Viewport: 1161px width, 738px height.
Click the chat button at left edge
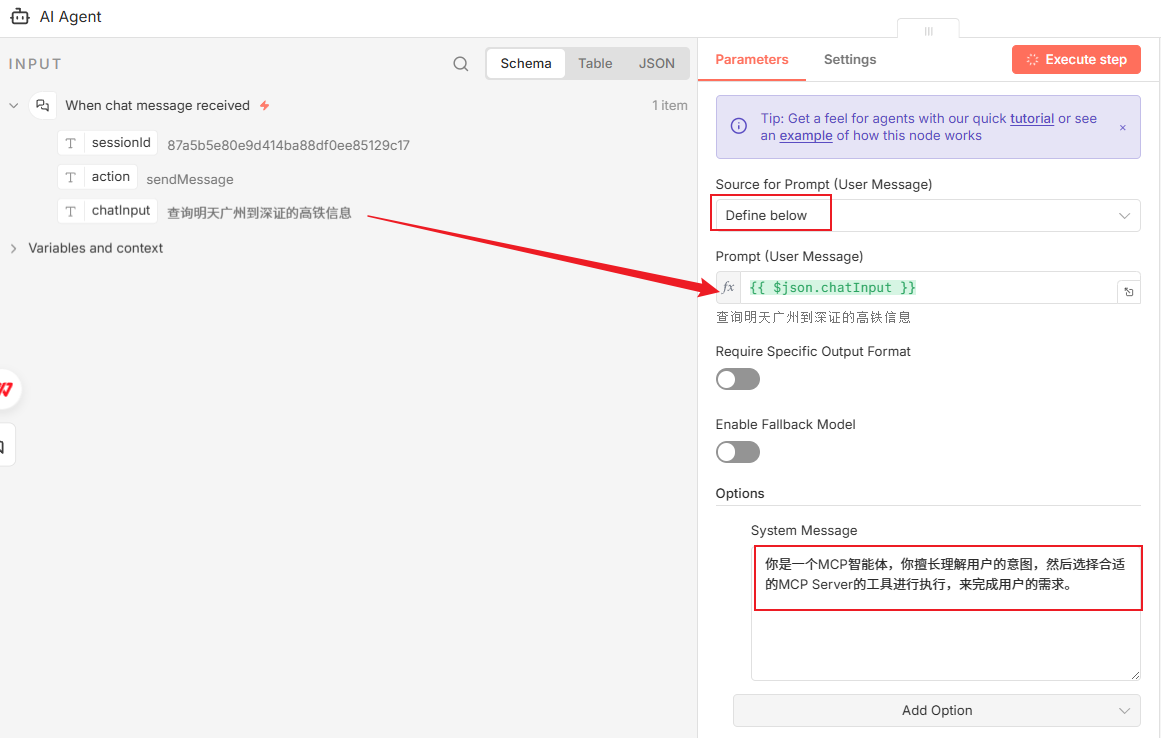4,446
